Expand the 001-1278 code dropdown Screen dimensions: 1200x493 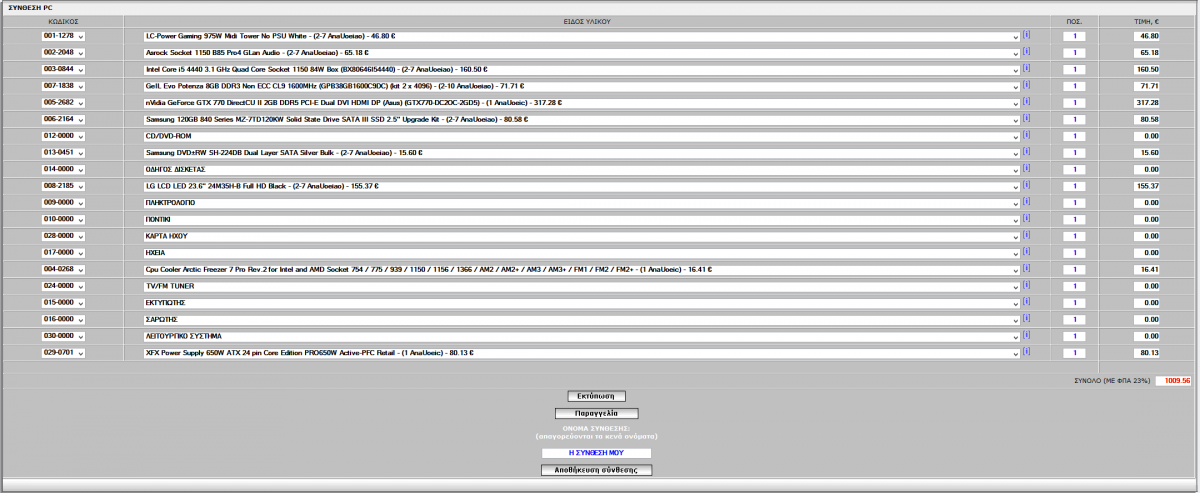[x=63, y=36]
